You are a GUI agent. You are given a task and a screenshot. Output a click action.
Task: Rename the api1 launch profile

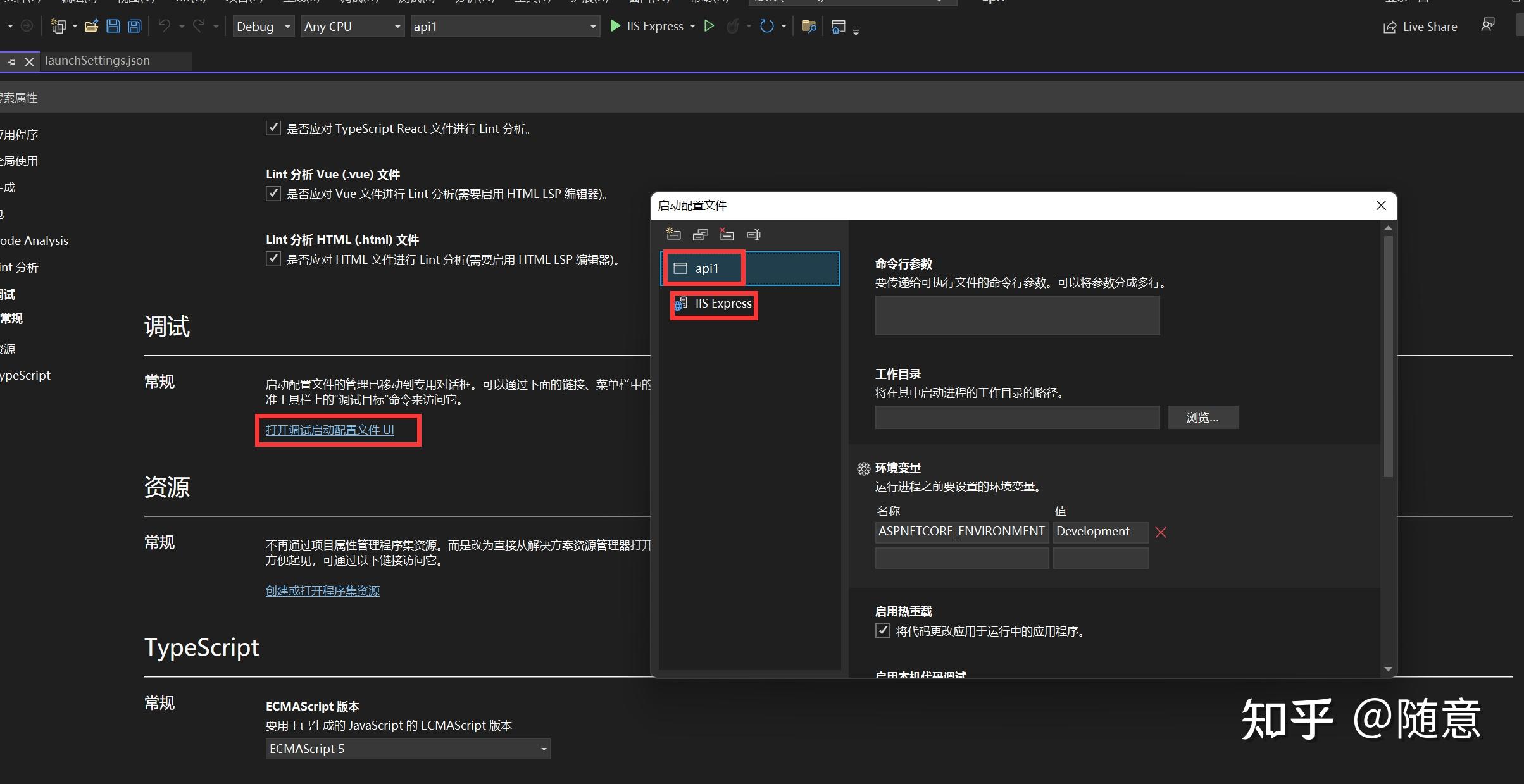tap(753, 234)
